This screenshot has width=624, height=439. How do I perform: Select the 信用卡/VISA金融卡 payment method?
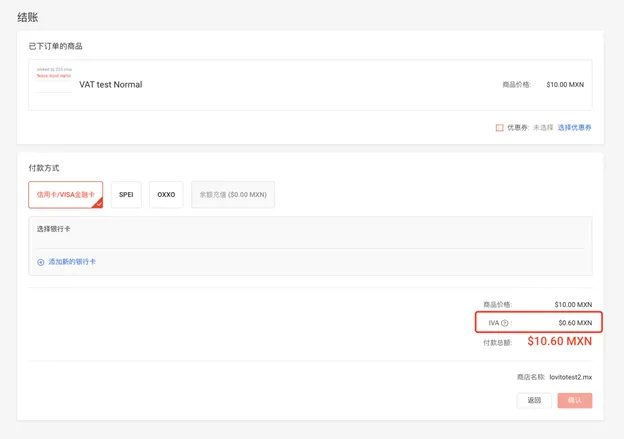click(65, 194)
